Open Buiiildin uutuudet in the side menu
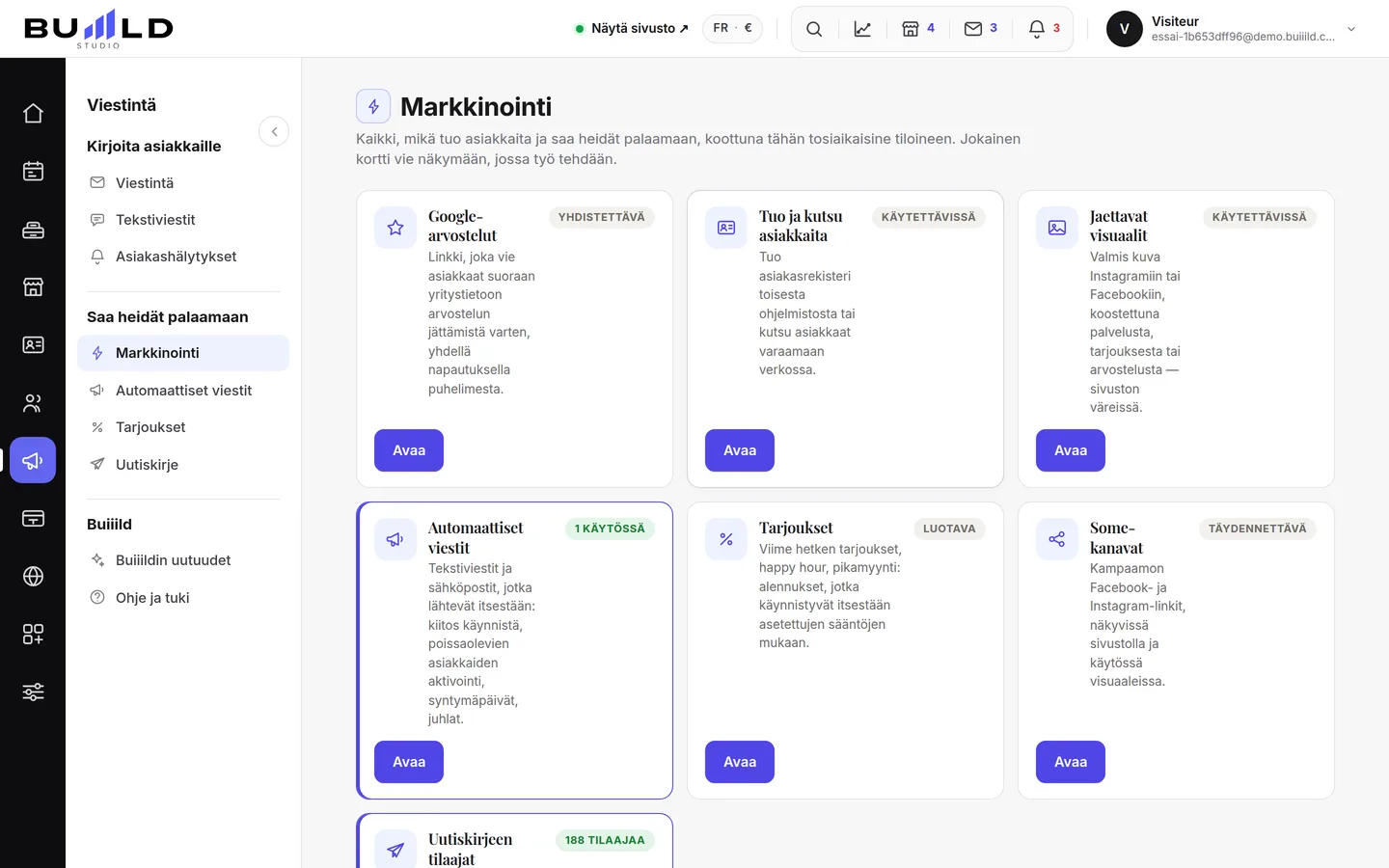The image size is (1389, 868). (183, 560)
